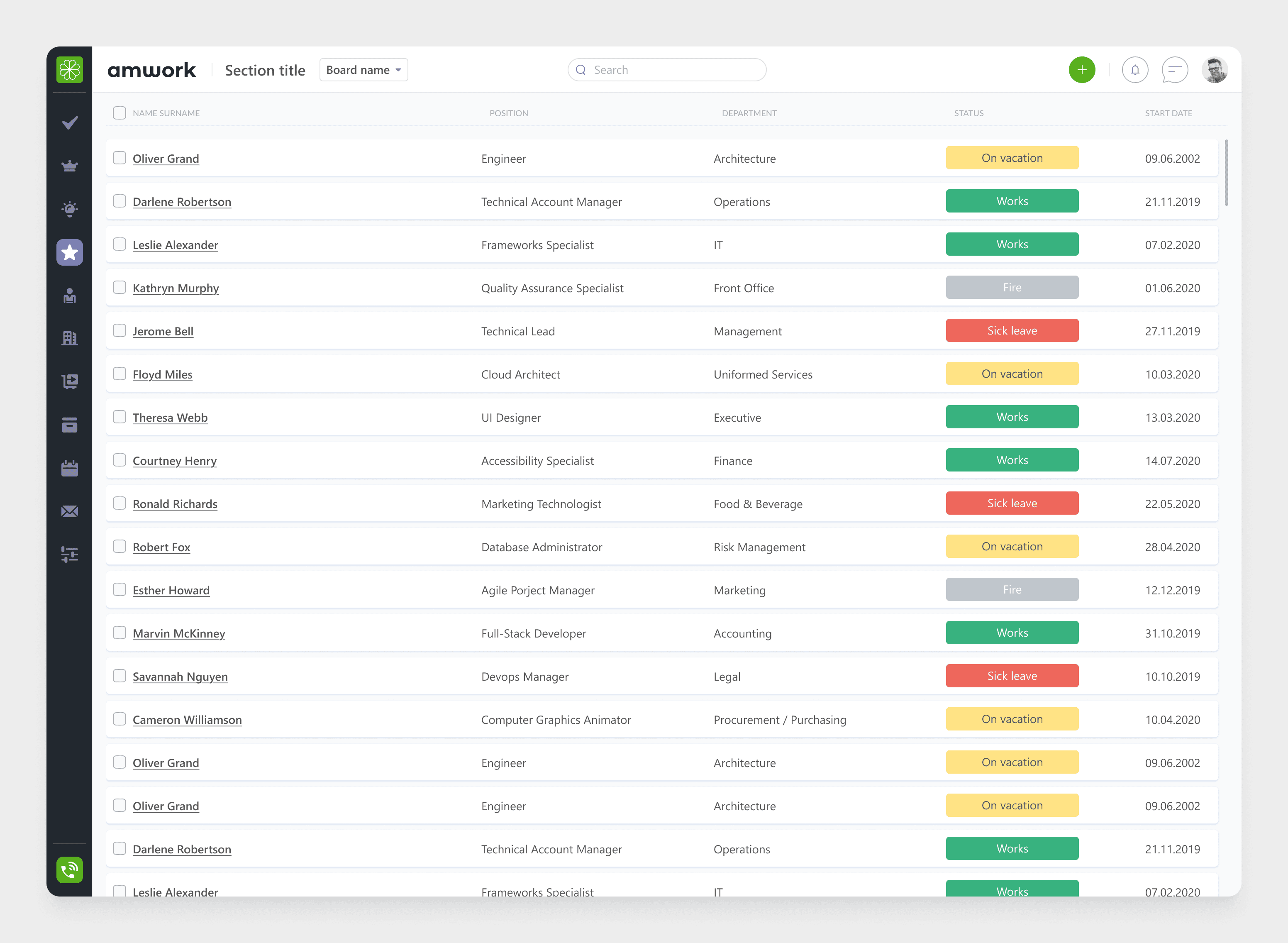Image resolution: width=1288 pixels, height=943 pixels.
Task: Open Jerome Bell's Sick leave status
Action: [x=1012, y=330]
